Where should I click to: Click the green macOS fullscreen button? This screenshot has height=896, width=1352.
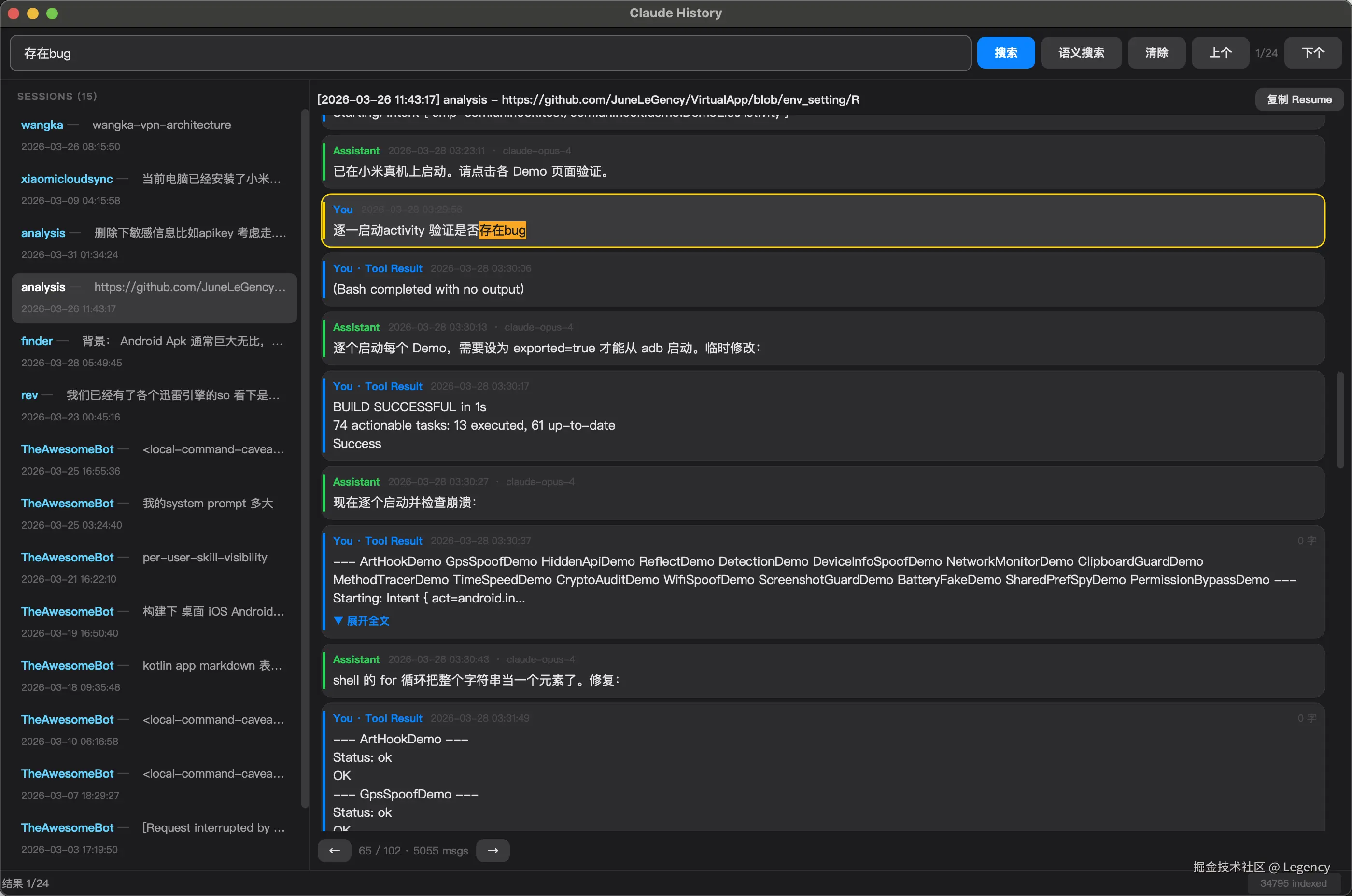click(x=52, y=13)
